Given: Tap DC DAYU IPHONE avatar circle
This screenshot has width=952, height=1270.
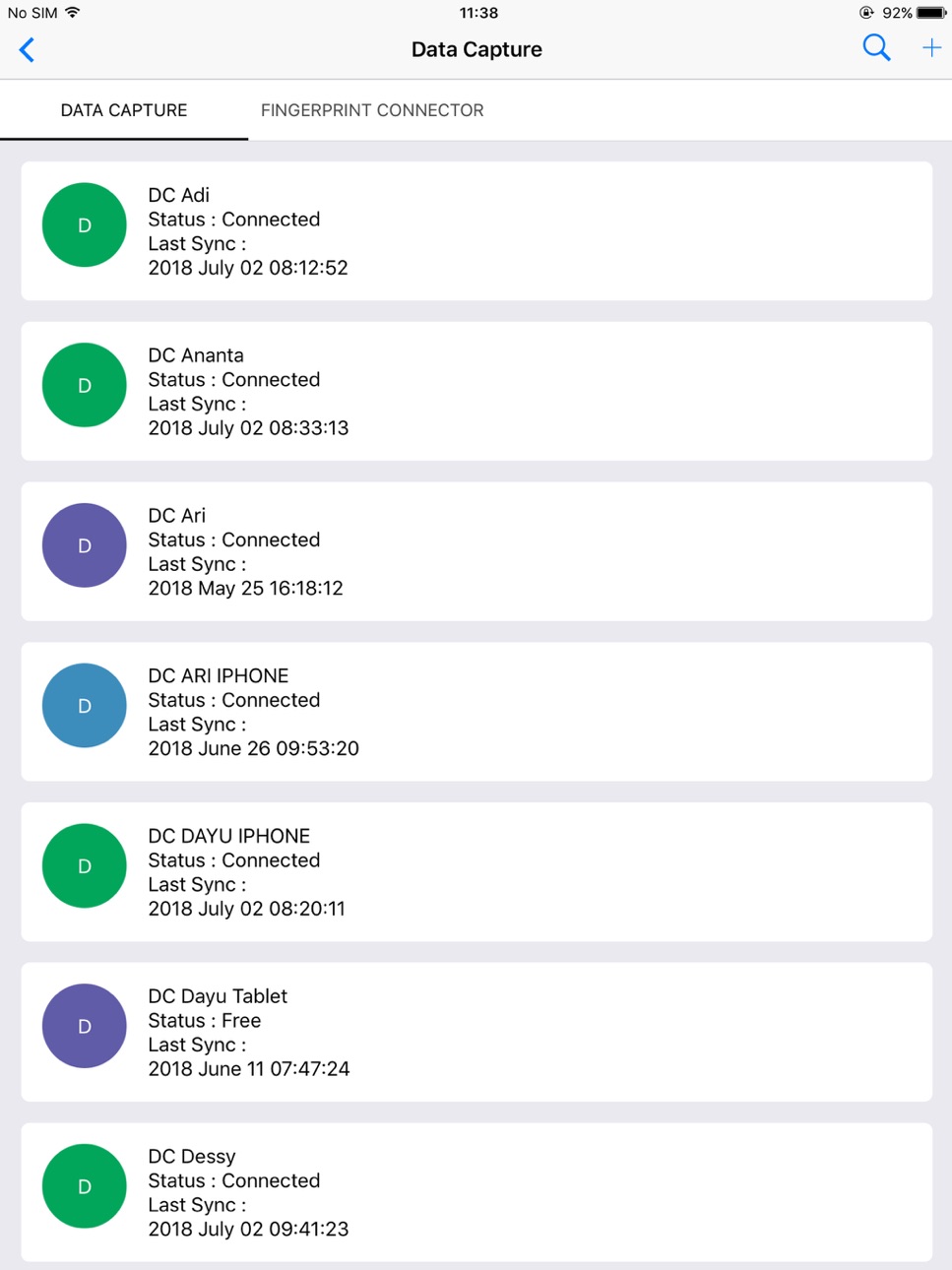Looking at the screenshot, I should pos(85,866).
